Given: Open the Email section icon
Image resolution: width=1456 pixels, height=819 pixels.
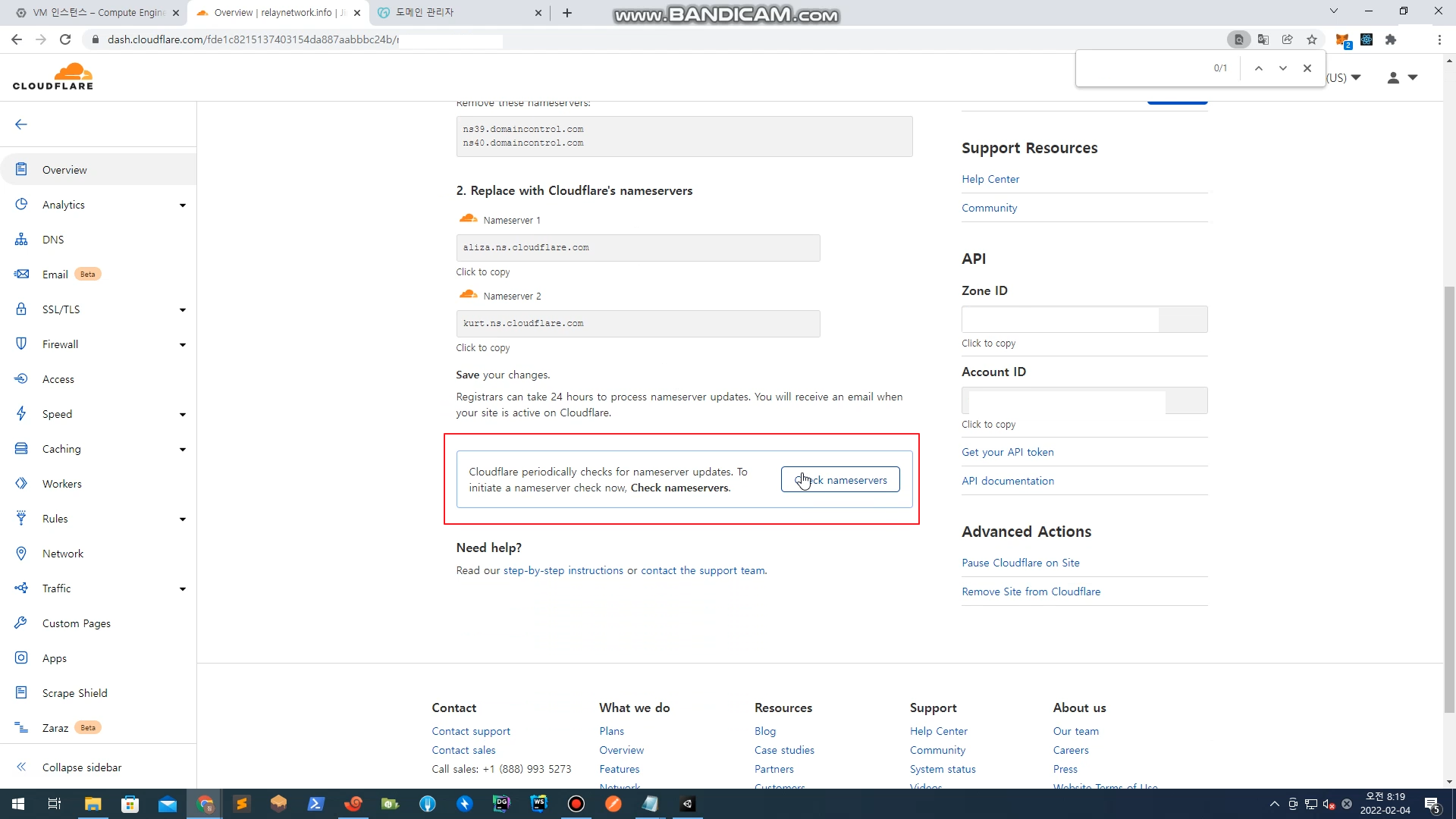Looking at the screenshot, I should (21, 275).
